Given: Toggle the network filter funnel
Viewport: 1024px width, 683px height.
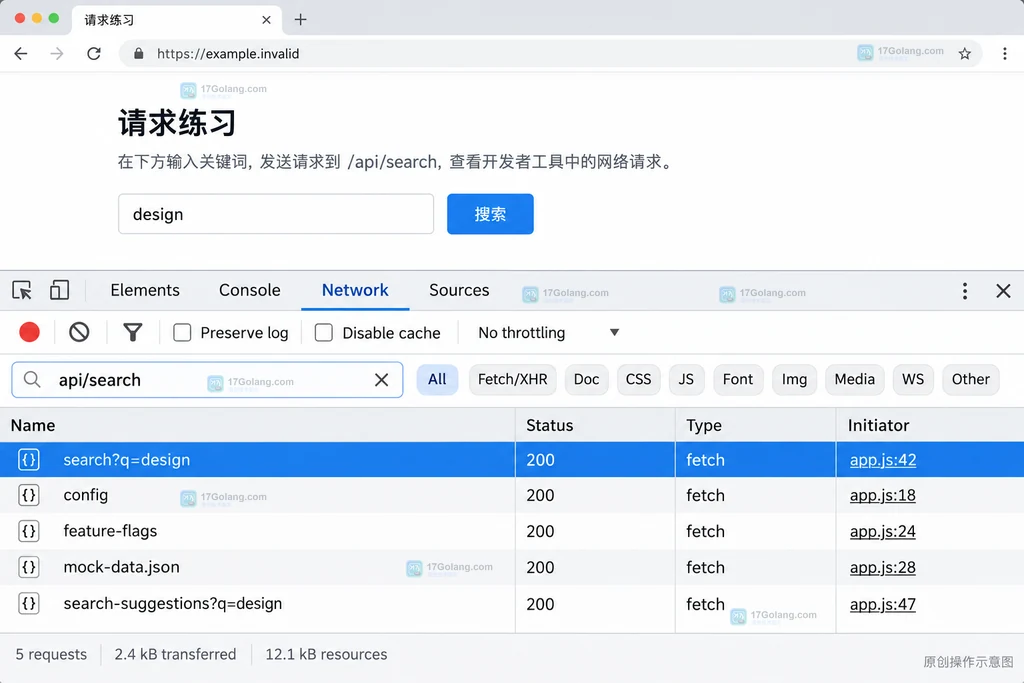Looking at the screenshot, I should [x=133, y=332].
